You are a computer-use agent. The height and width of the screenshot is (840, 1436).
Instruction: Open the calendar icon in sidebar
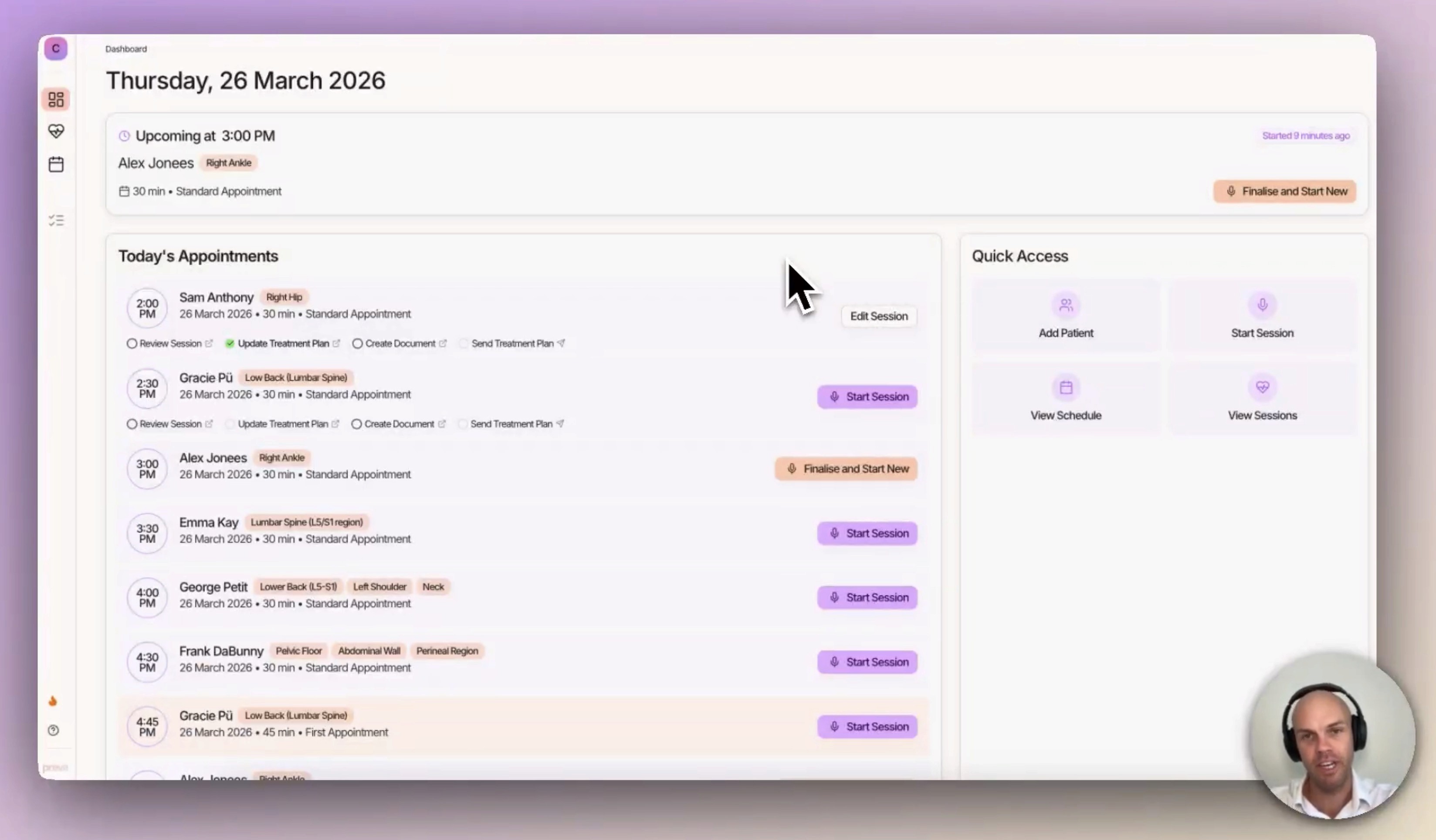click(x=56, y=165)
